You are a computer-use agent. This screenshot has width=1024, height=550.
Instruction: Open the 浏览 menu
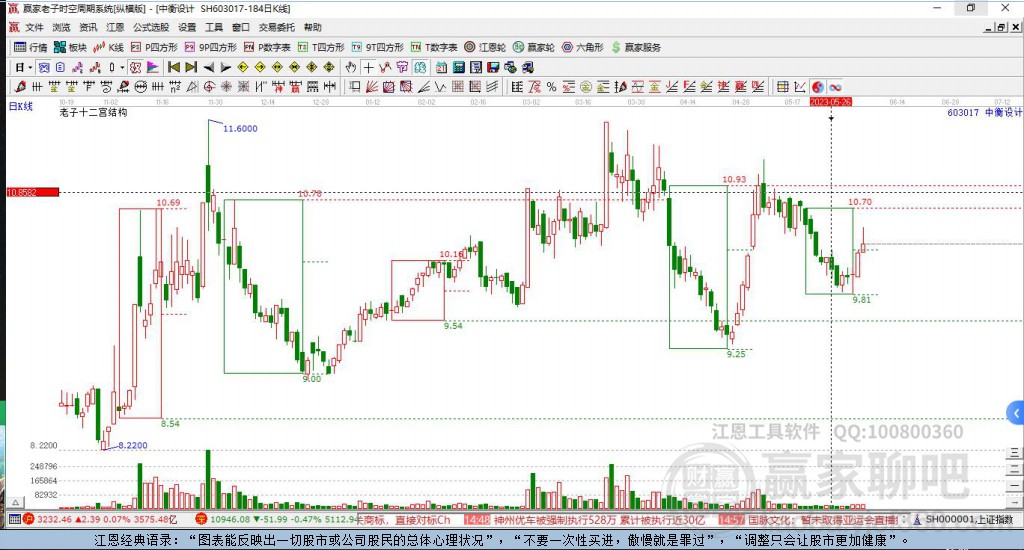point(61,27)
